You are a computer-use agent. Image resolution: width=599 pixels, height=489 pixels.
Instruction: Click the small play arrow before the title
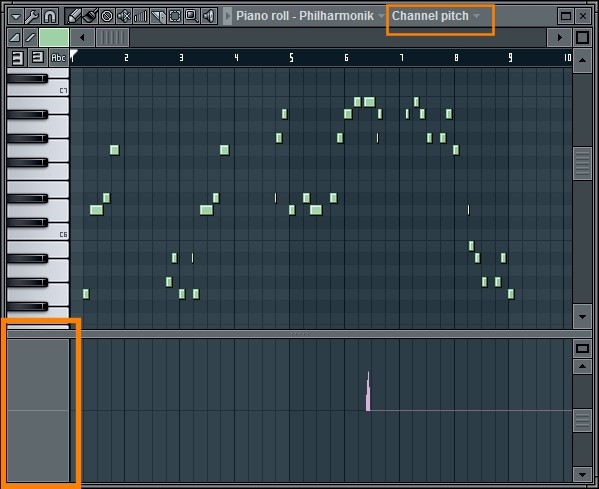[x=228, y=16]
